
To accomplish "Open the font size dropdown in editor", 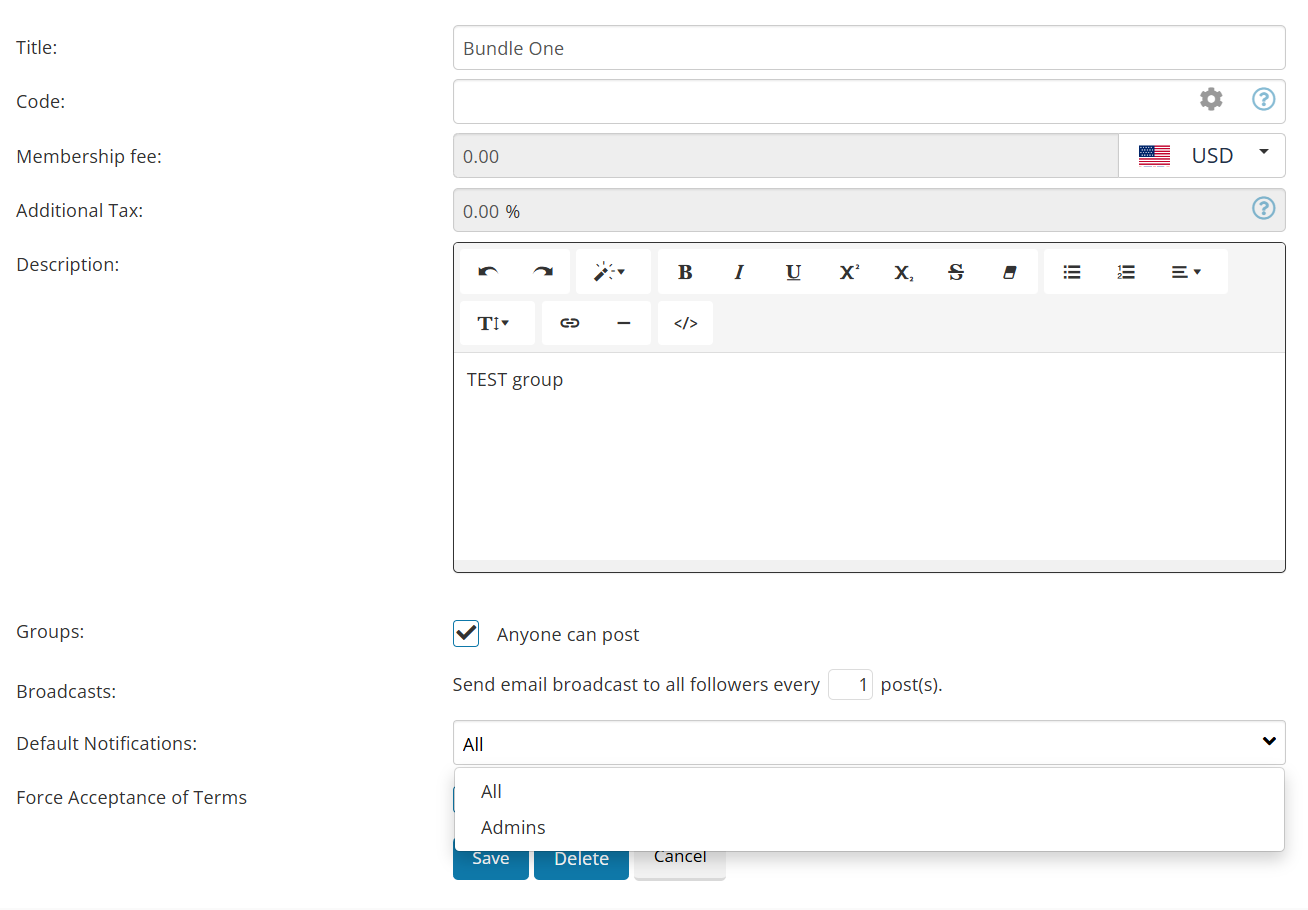I will click(494, 323).
